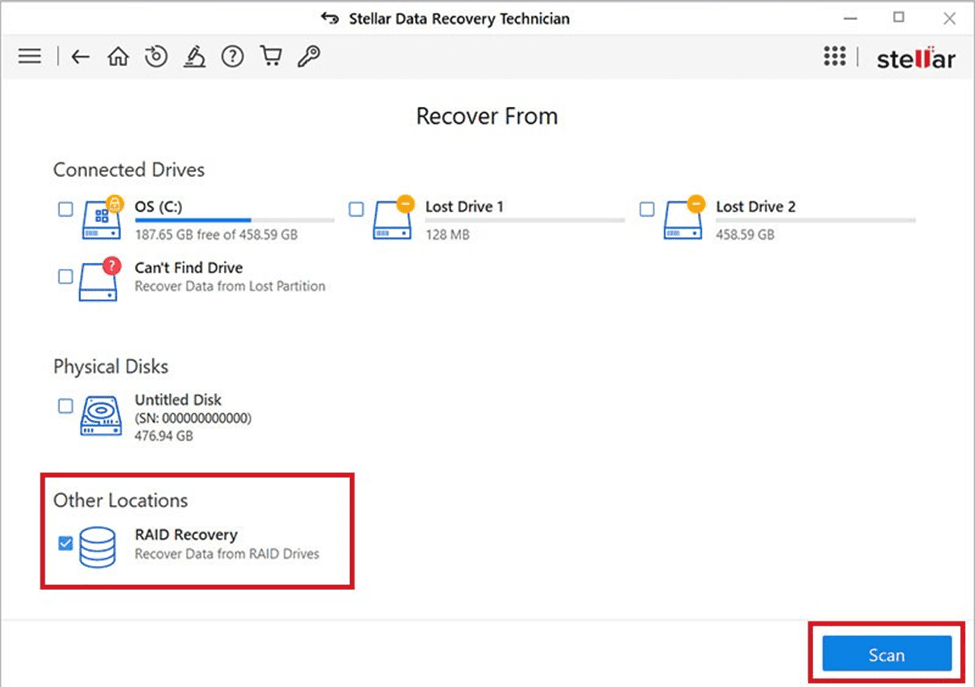This screenshot has height=687, width=975.
Task: Select the 'RAID Recovery' label
Action: tap(187, 535)
